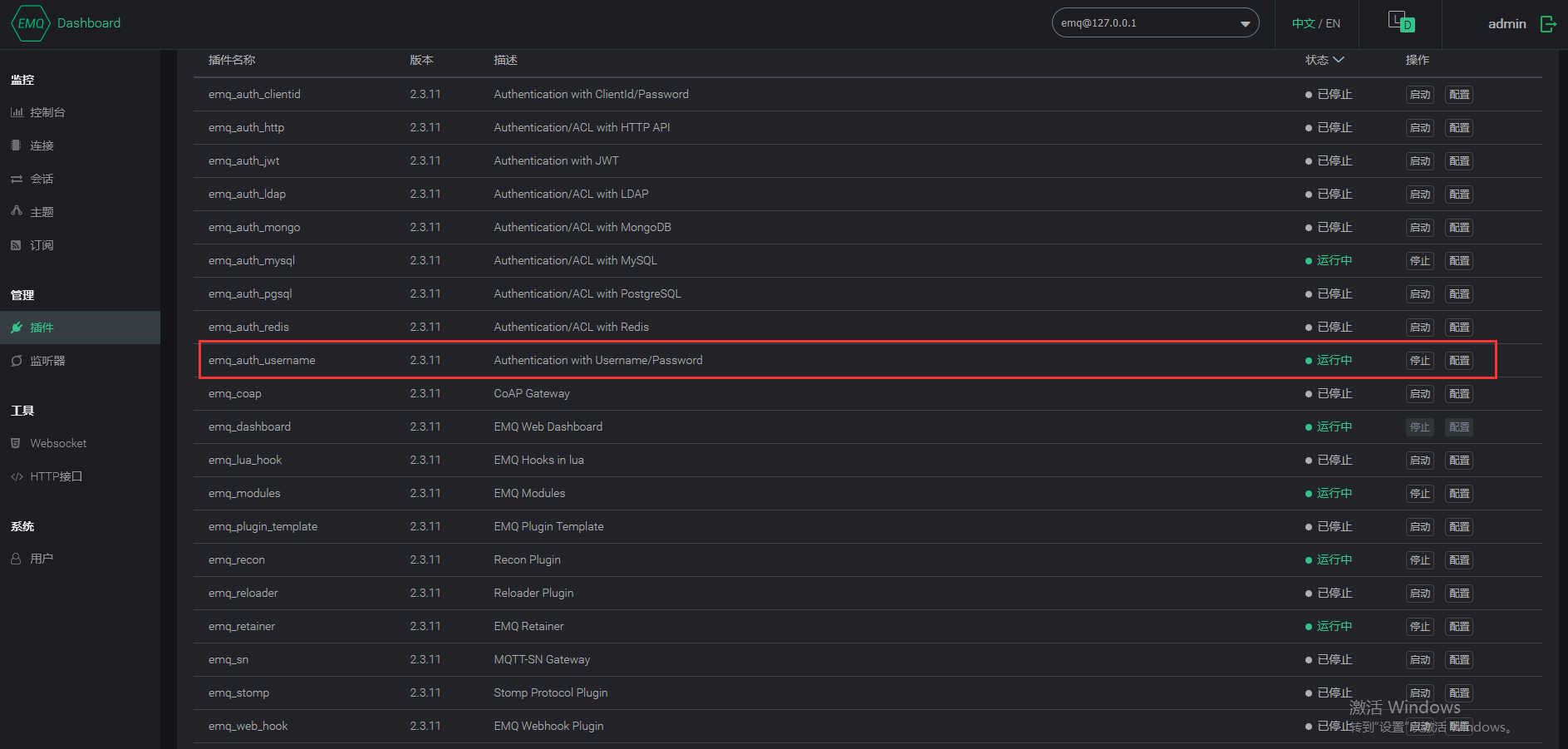Stop the emq_auth_username plugin
The height and width of the screenshot is (749, 1568).
point(1420,361)
